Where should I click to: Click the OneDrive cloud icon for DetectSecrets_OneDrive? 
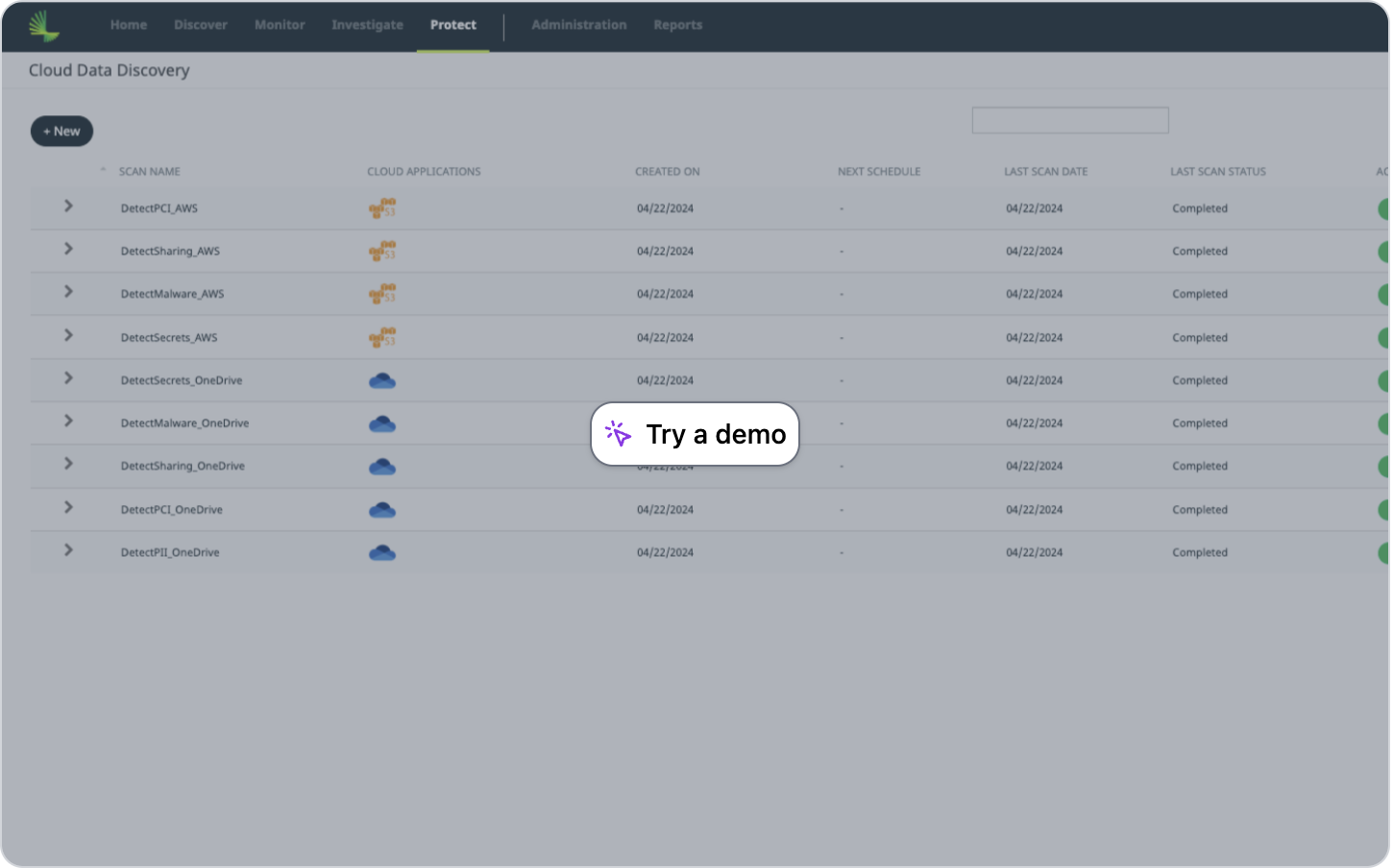[x=382, y=380]
